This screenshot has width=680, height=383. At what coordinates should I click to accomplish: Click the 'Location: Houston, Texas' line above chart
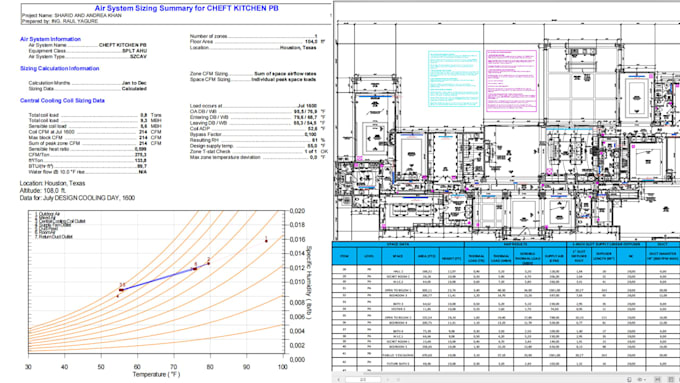pyautogui.click(x=52, y=183)
